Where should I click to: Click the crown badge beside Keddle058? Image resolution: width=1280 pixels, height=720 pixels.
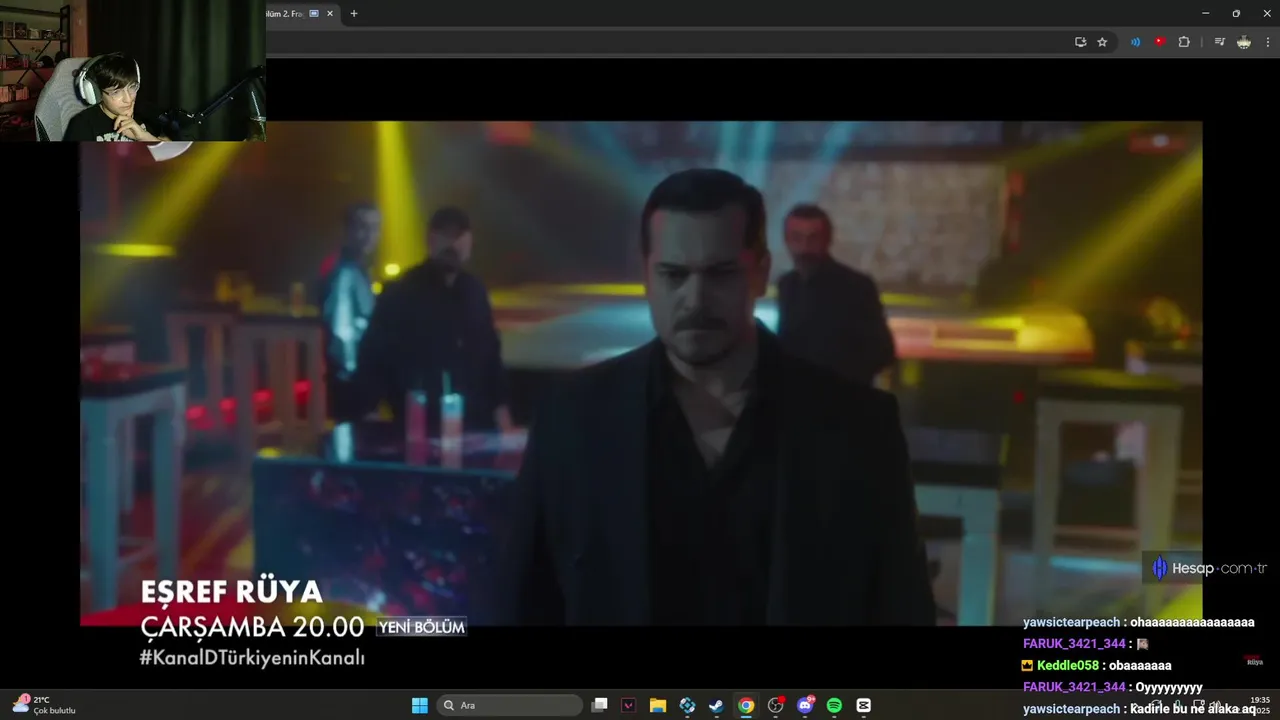1028,665
